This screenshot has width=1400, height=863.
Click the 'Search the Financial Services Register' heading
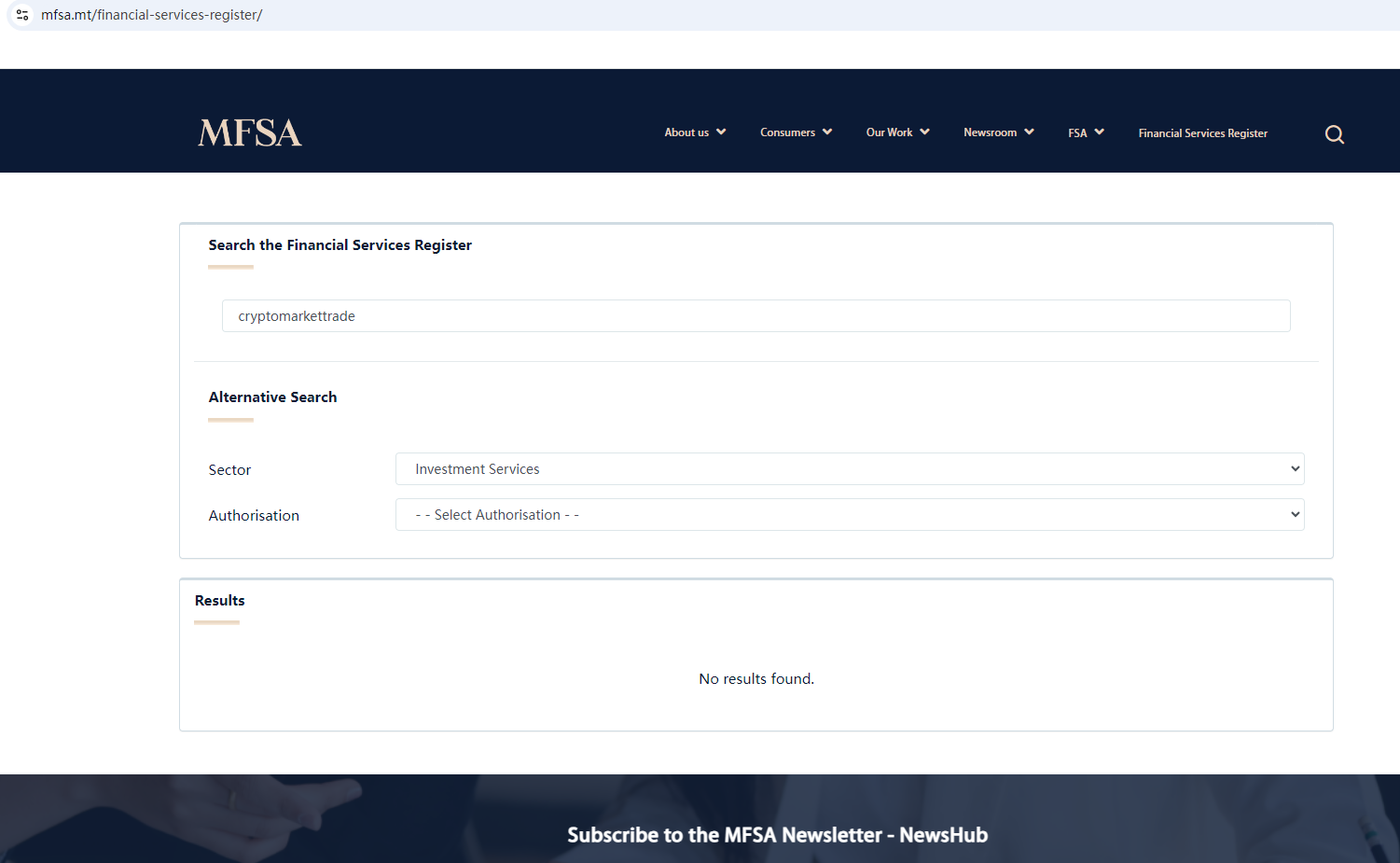coord(340,245)
